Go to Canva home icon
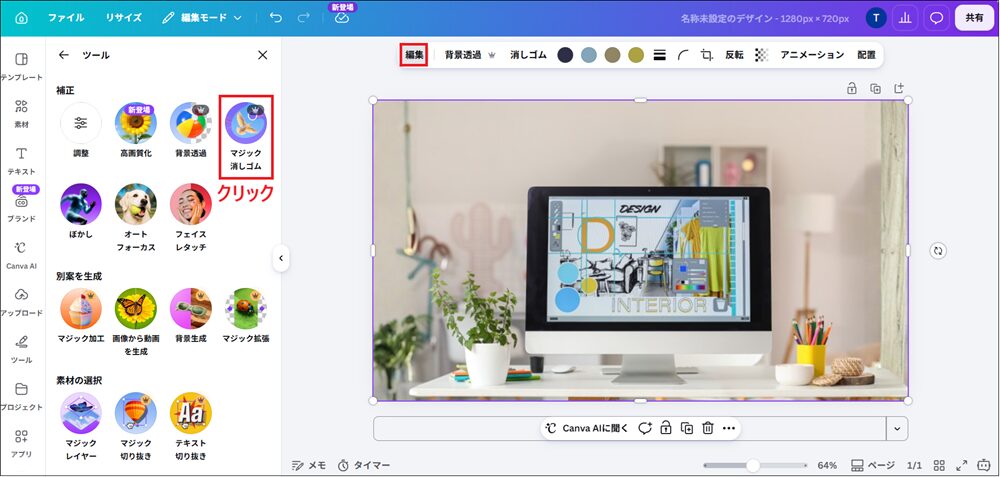Viewport: 1000px width, 477px height. [x=21, y=18]
